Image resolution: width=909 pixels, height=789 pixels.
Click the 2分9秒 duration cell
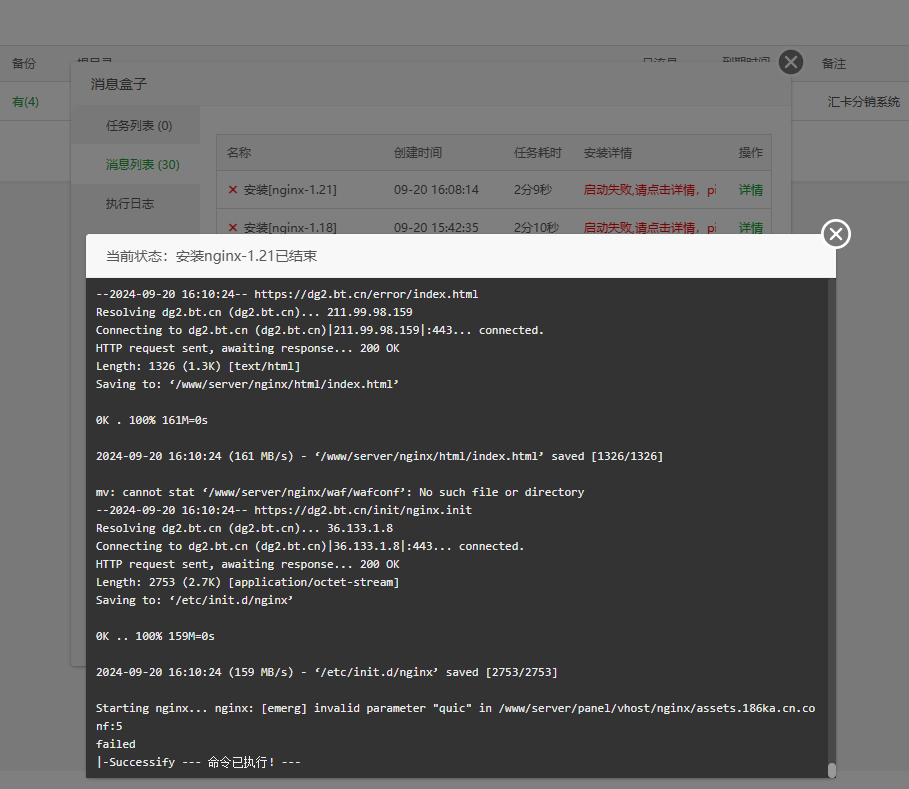tap(533, 190)
